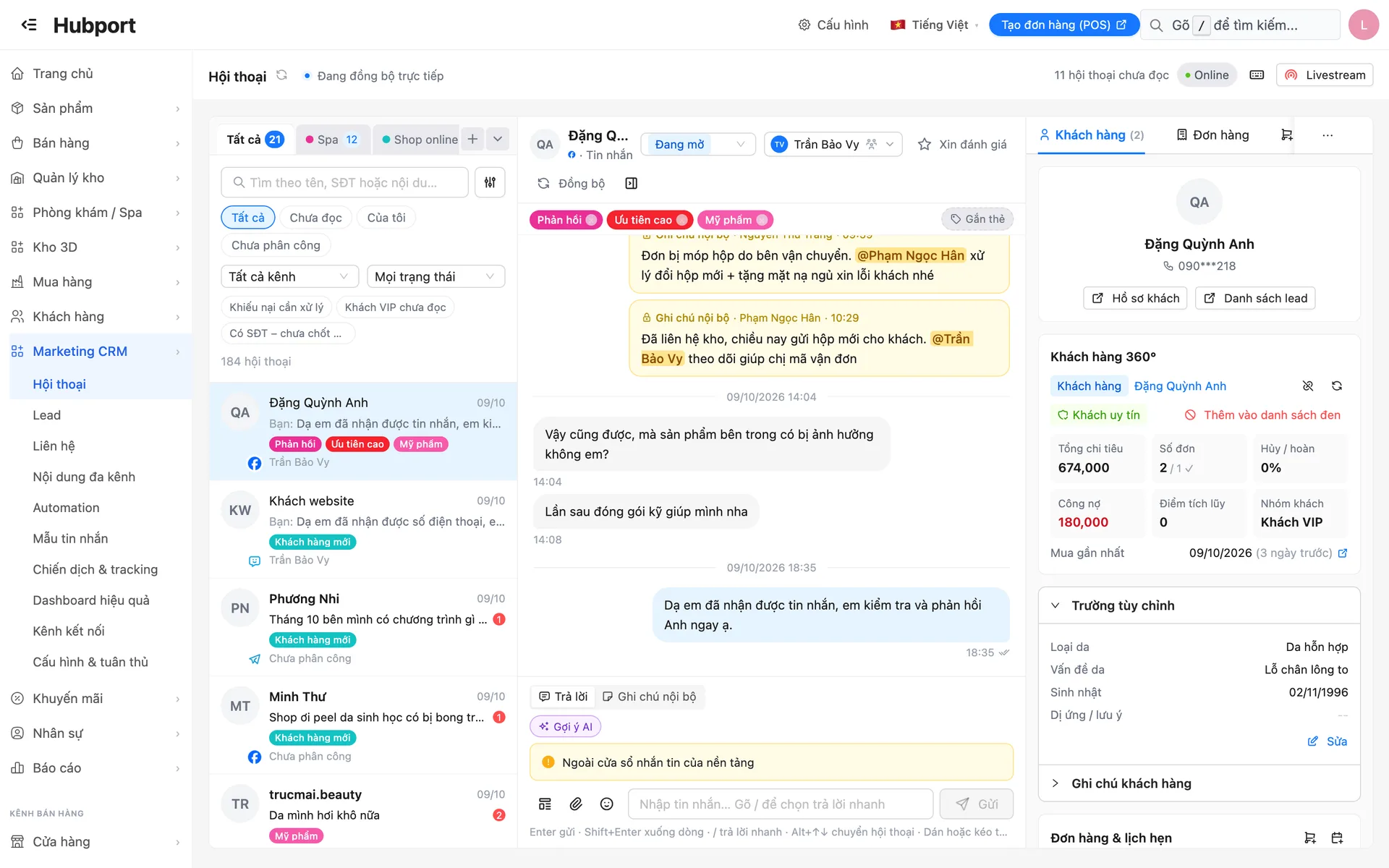Image resolution: width=1389 pixels, height=868 pixels.
Task: Remove the Ưu tiên cao tag
Action: 681,220
